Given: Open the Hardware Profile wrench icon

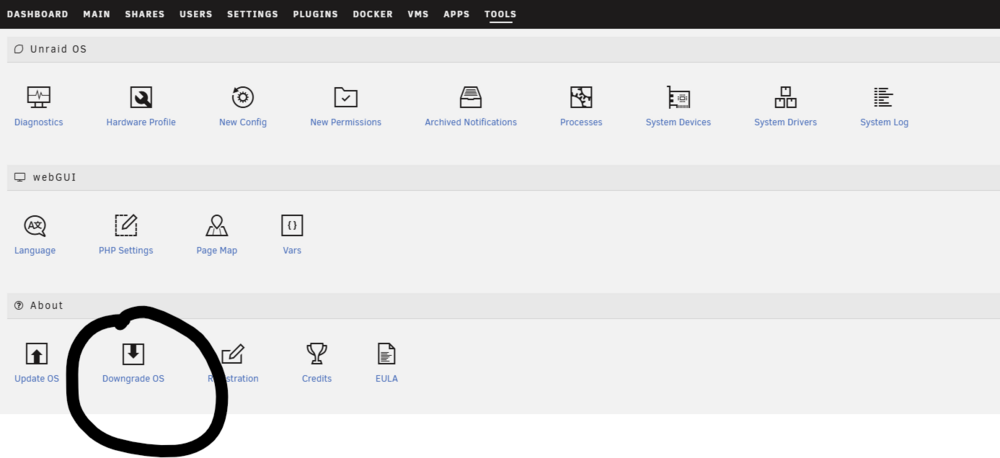Looking at the screenshot, I should (141, 97).
